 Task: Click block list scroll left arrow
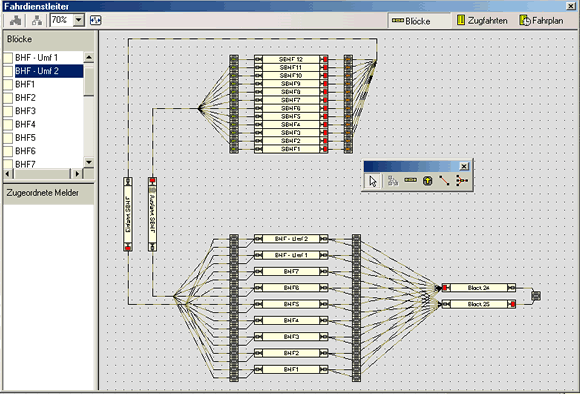(x=7, y=174)
